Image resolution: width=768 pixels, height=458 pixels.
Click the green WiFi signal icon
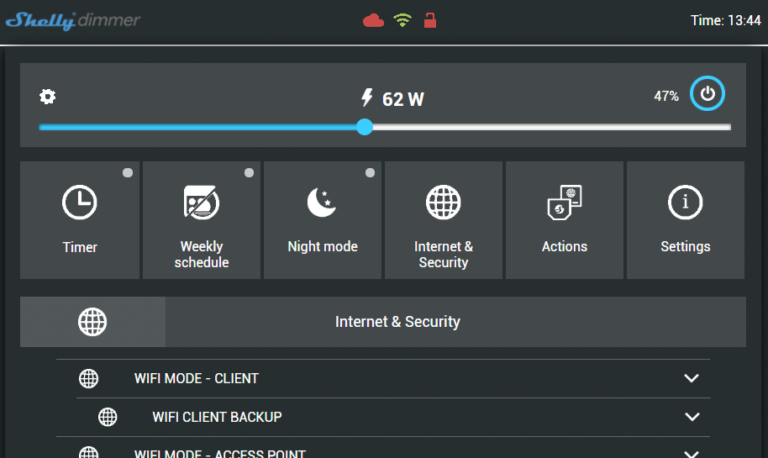tap(402, 20)
